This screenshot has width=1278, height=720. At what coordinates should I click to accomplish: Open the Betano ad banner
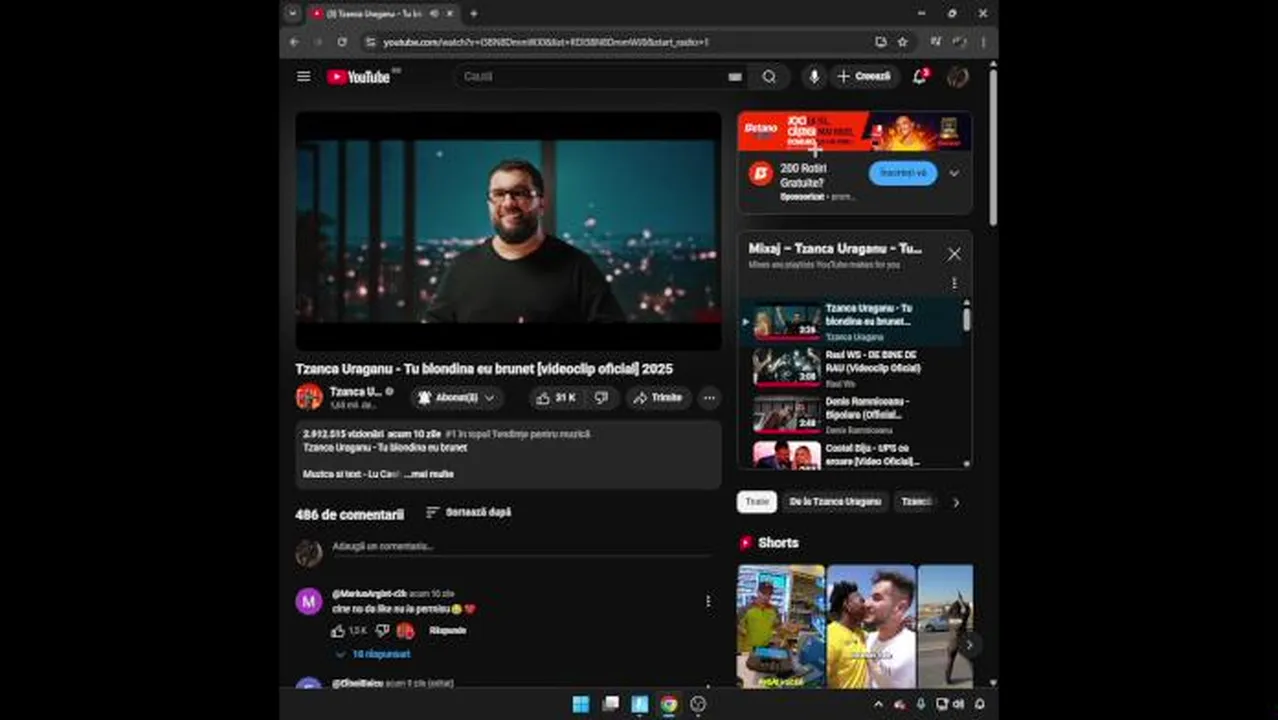855,132
